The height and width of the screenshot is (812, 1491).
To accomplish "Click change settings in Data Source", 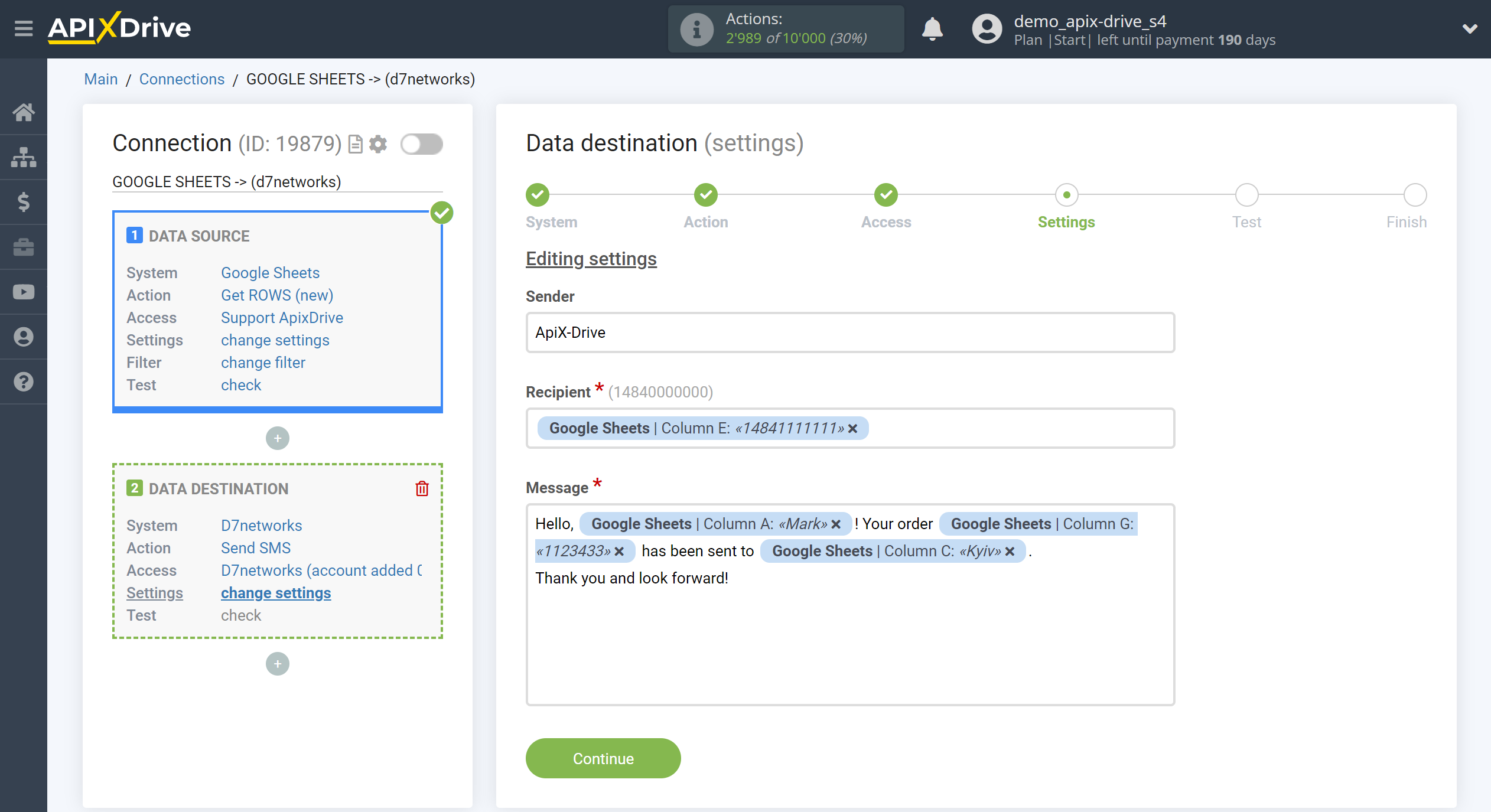I will point(275,340).
